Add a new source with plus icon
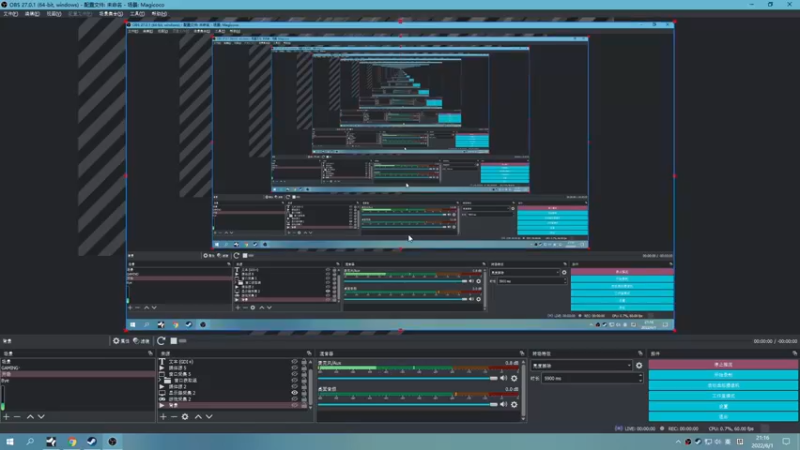 click(163, 416)
